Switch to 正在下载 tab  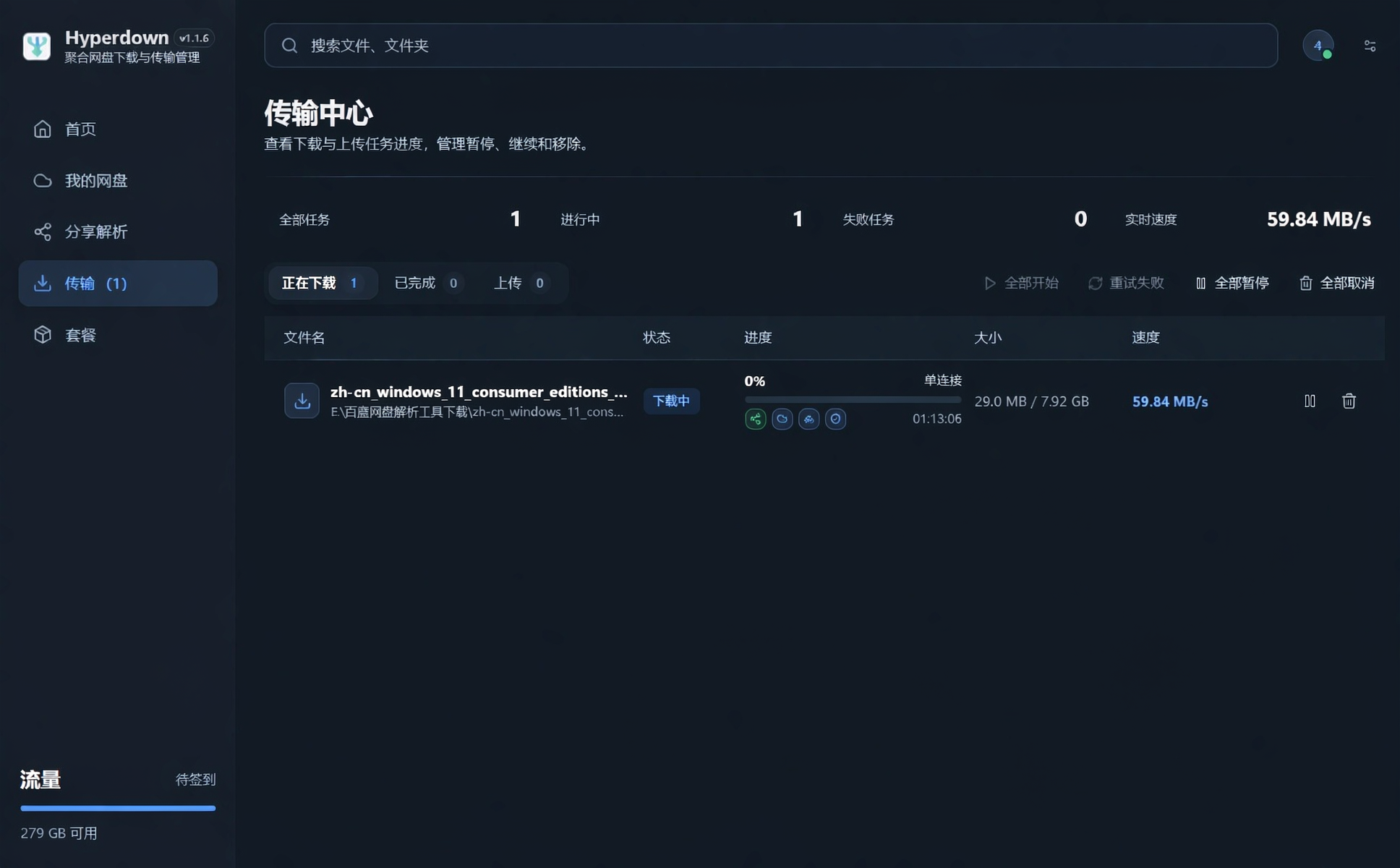pyautogui.click(x=323, y=283)
